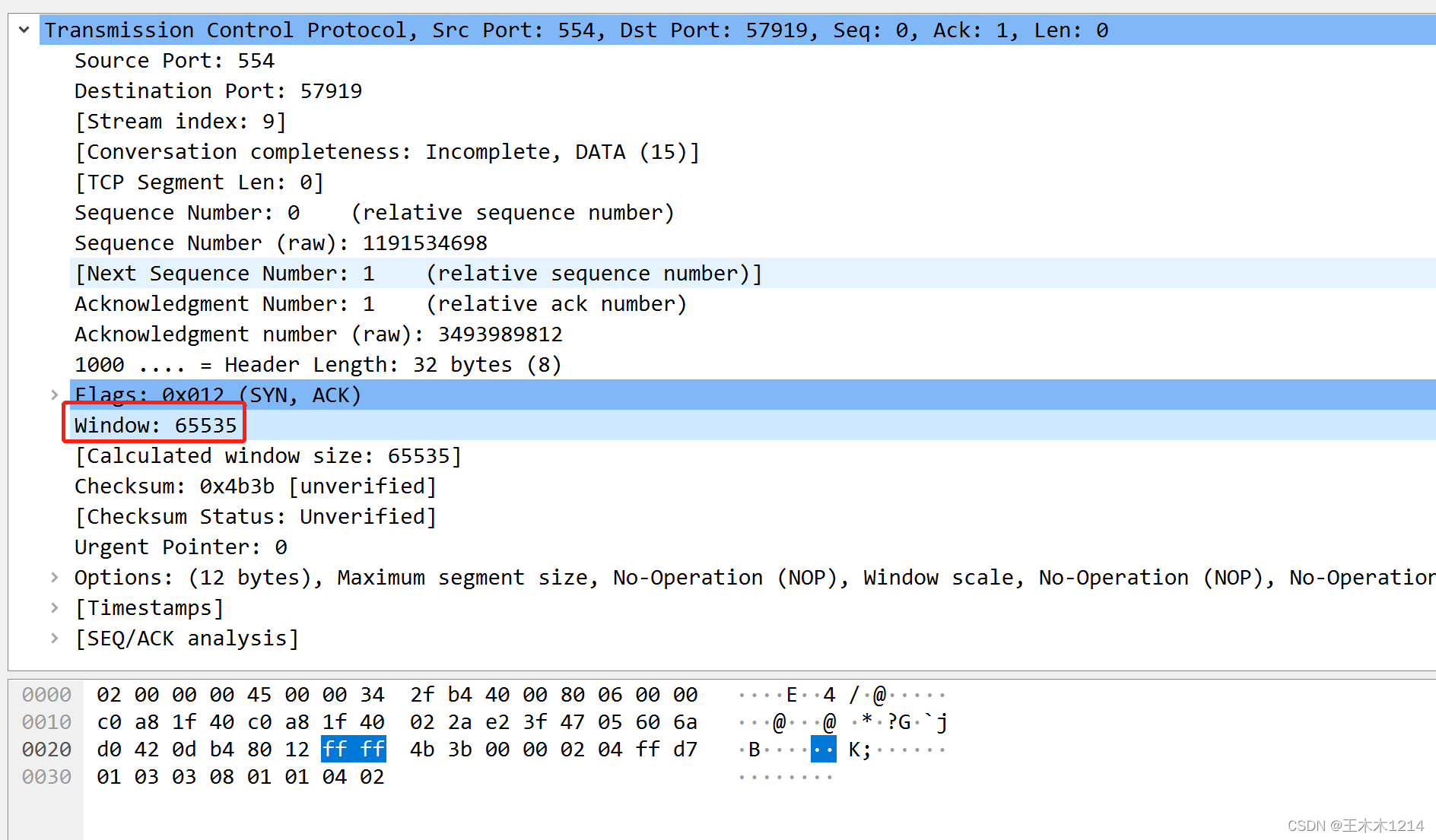Viewport: 1436px width, 840px height.
Task: Click the '45 00 00 34' bytes on row 0000
Action: [316, 694]
